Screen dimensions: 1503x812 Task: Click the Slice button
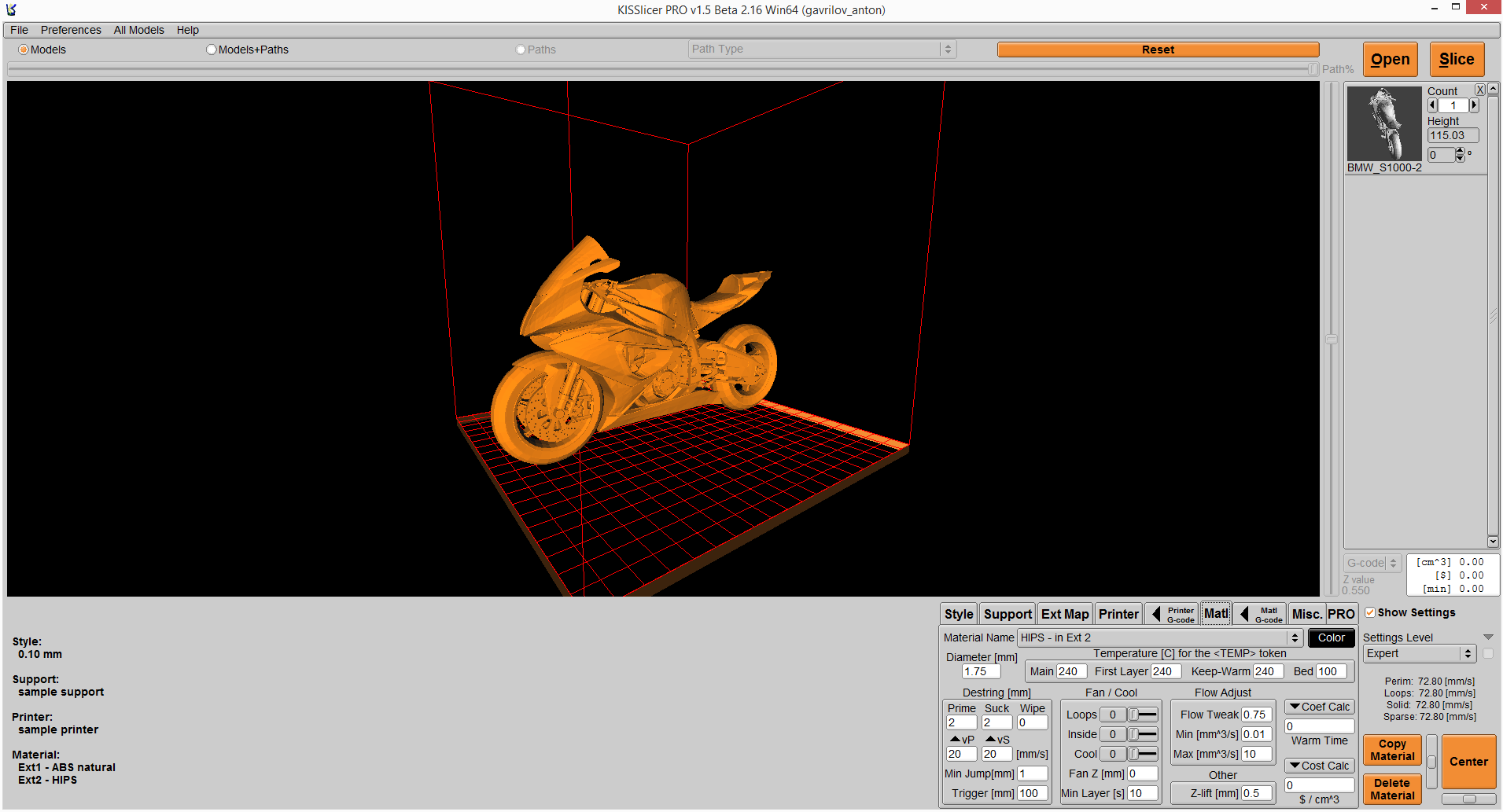click(1456, 60)
